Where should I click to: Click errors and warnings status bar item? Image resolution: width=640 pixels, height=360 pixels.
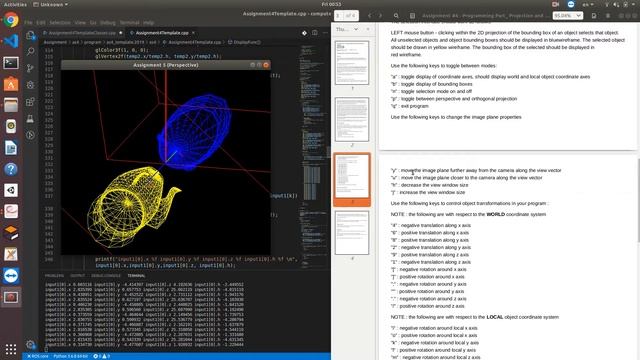point(102,356)
